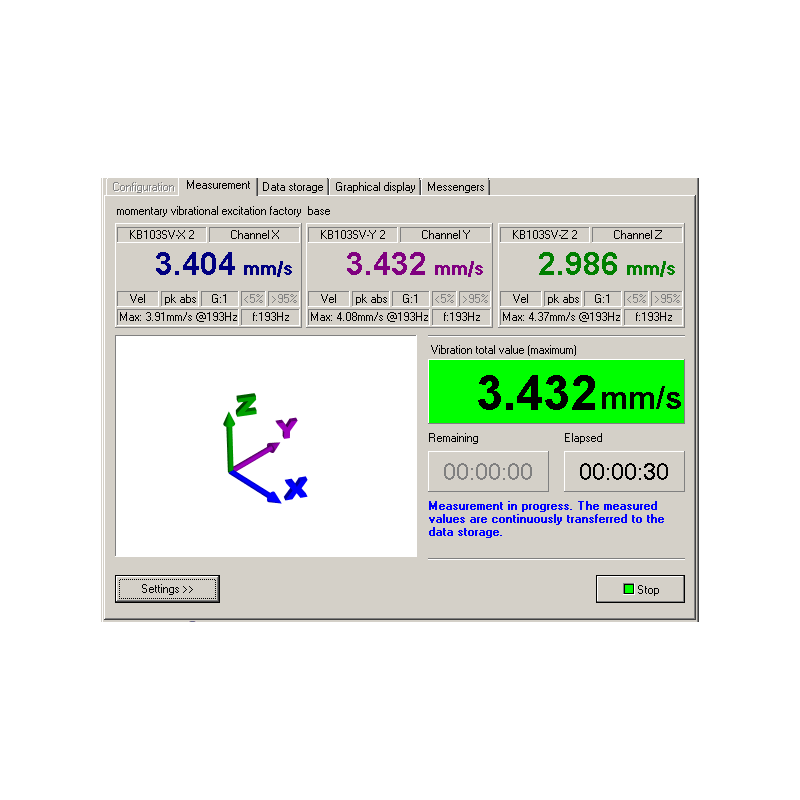
Task: Click the f:193Hz field in Channel X
Action: click(270, 317)
